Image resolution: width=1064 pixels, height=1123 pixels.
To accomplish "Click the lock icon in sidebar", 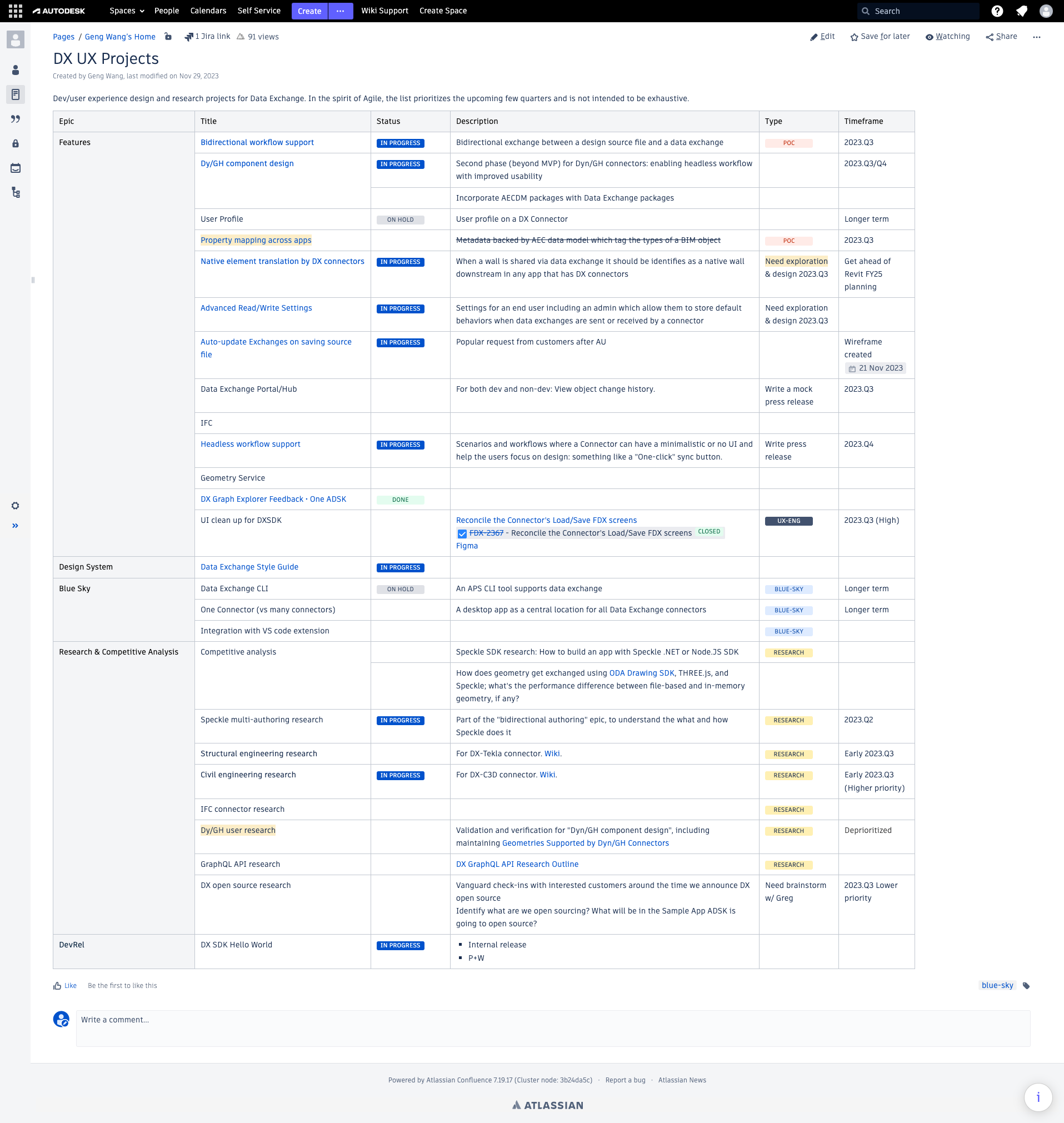I will 16,143.
